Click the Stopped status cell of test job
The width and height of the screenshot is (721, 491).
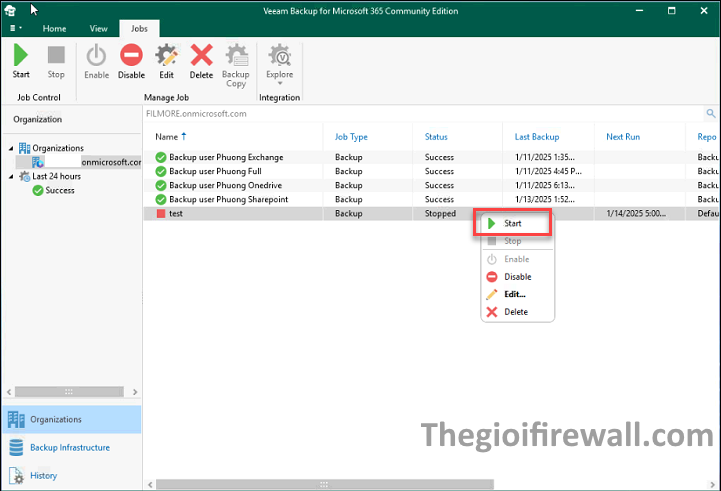pos(440,213)
